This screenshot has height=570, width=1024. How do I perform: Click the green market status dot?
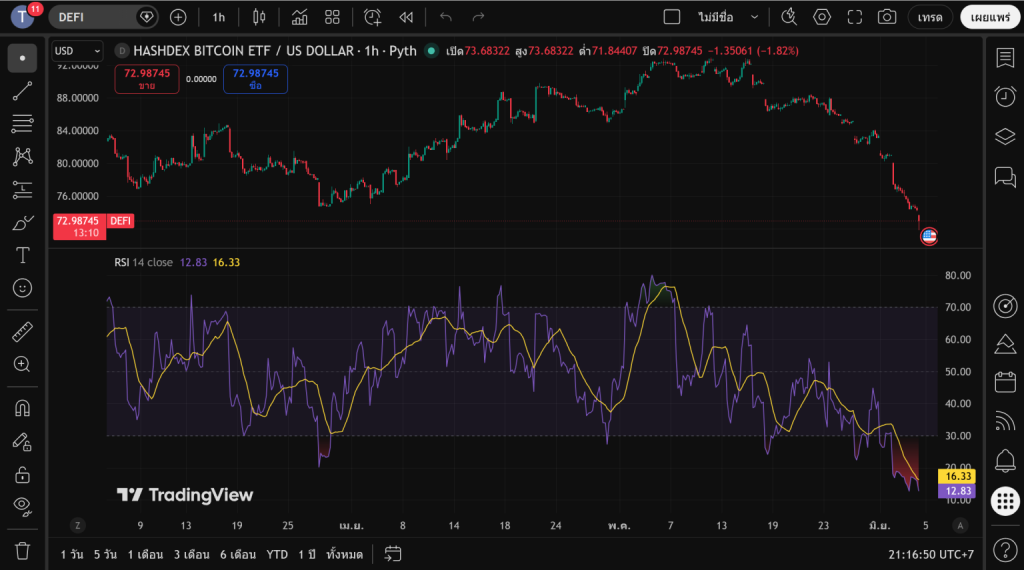click(431, 50)
